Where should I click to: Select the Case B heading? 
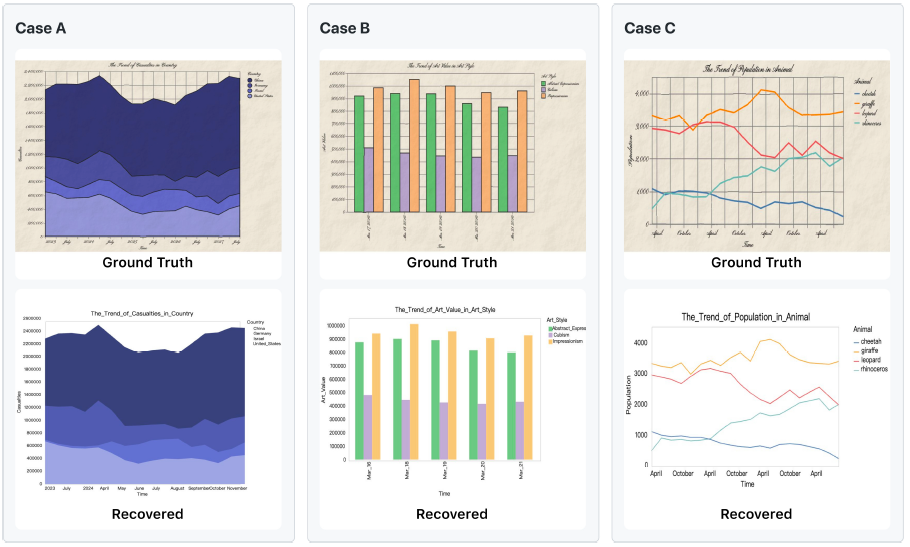345,28
